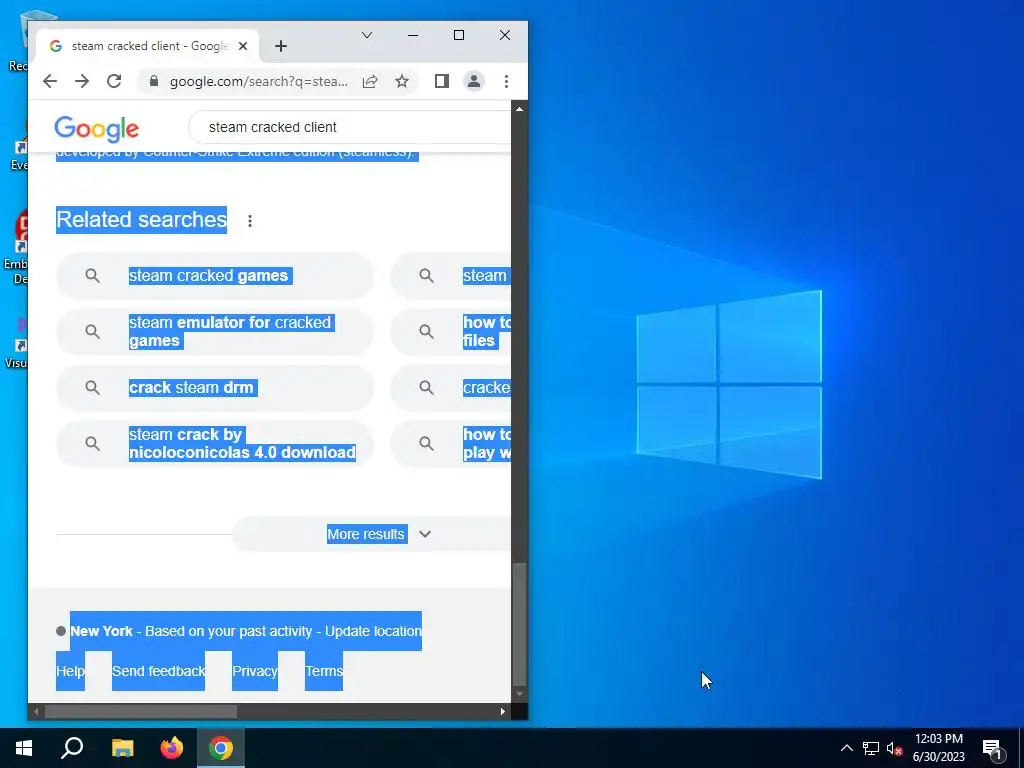Expand More results
Screen dimensions: 1024x768
coord(372,534)
